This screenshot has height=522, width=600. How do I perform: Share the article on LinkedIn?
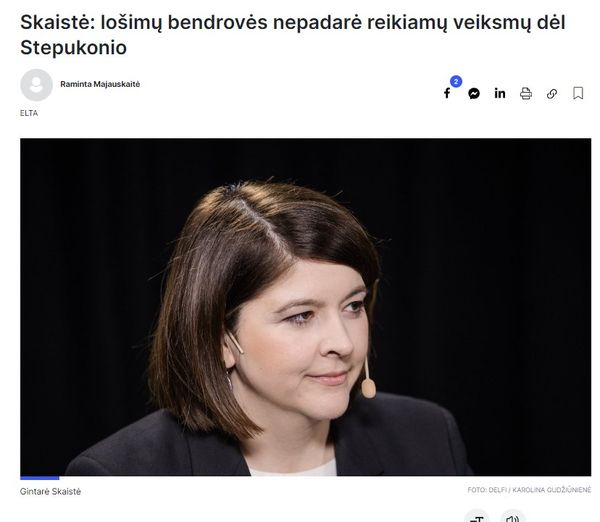tap(500, 93)
